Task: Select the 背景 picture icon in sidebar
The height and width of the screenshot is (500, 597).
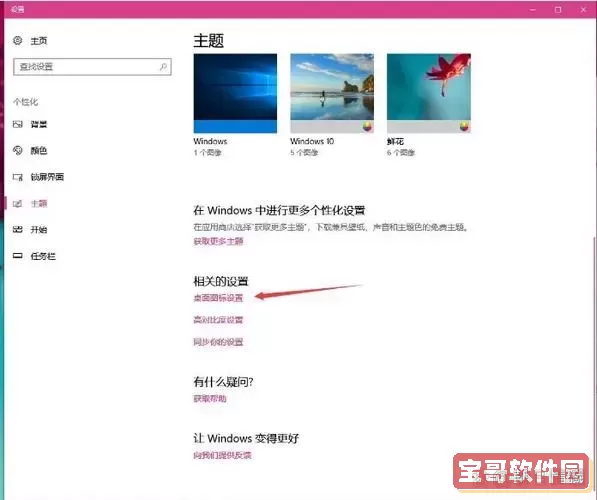Action: 18,124
